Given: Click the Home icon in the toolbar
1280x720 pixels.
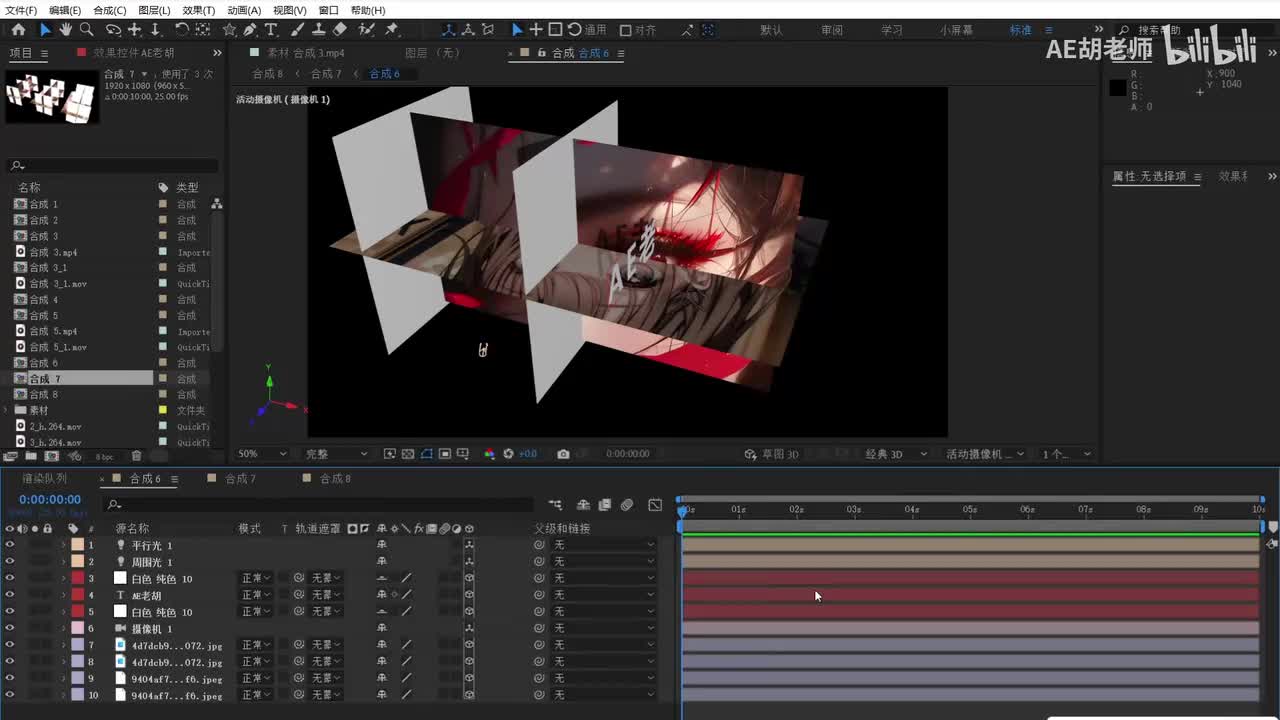Looking at the screenshot, I should 18,30.
